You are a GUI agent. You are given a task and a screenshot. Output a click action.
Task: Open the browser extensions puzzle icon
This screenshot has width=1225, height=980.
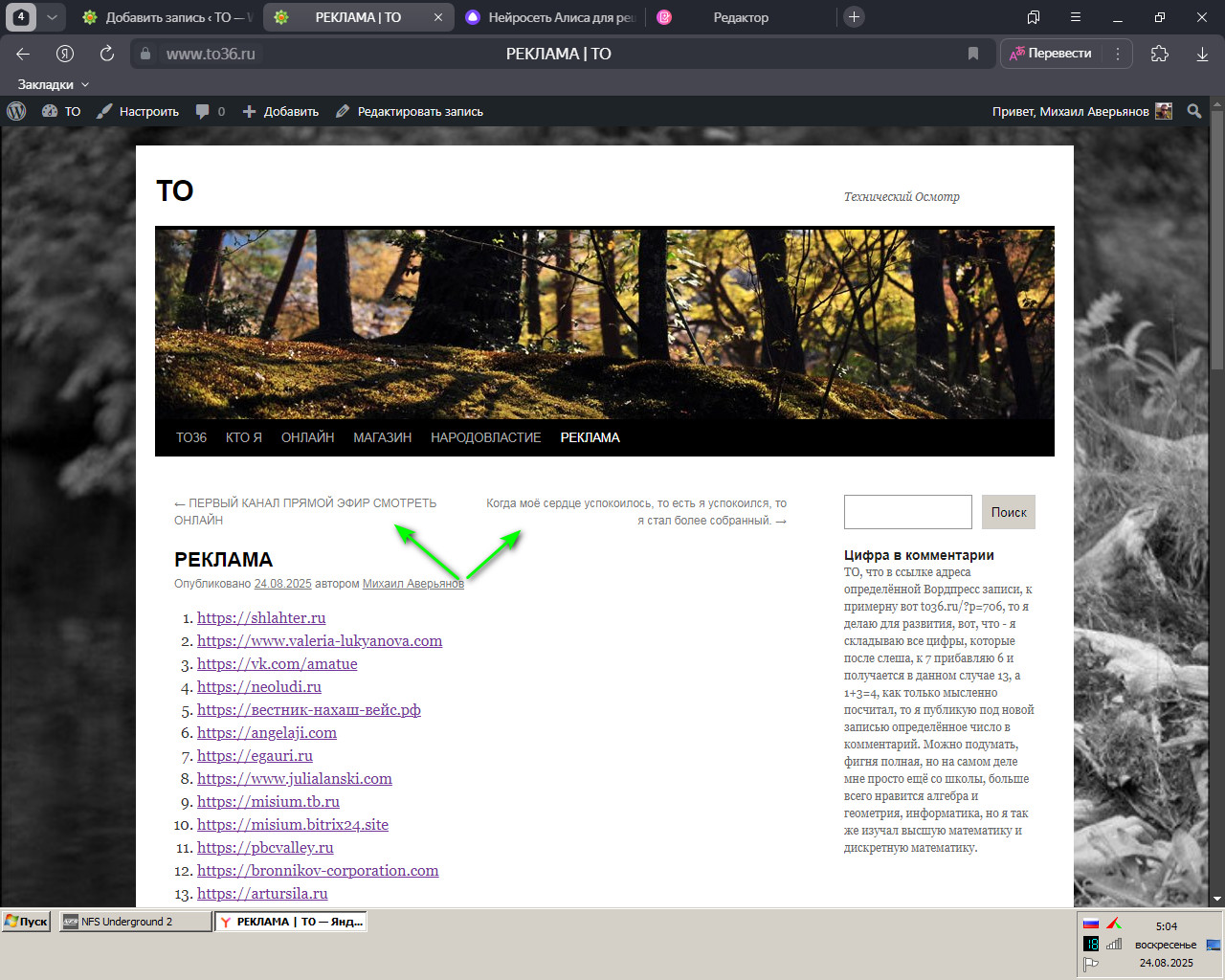(x=1160, y=54)
